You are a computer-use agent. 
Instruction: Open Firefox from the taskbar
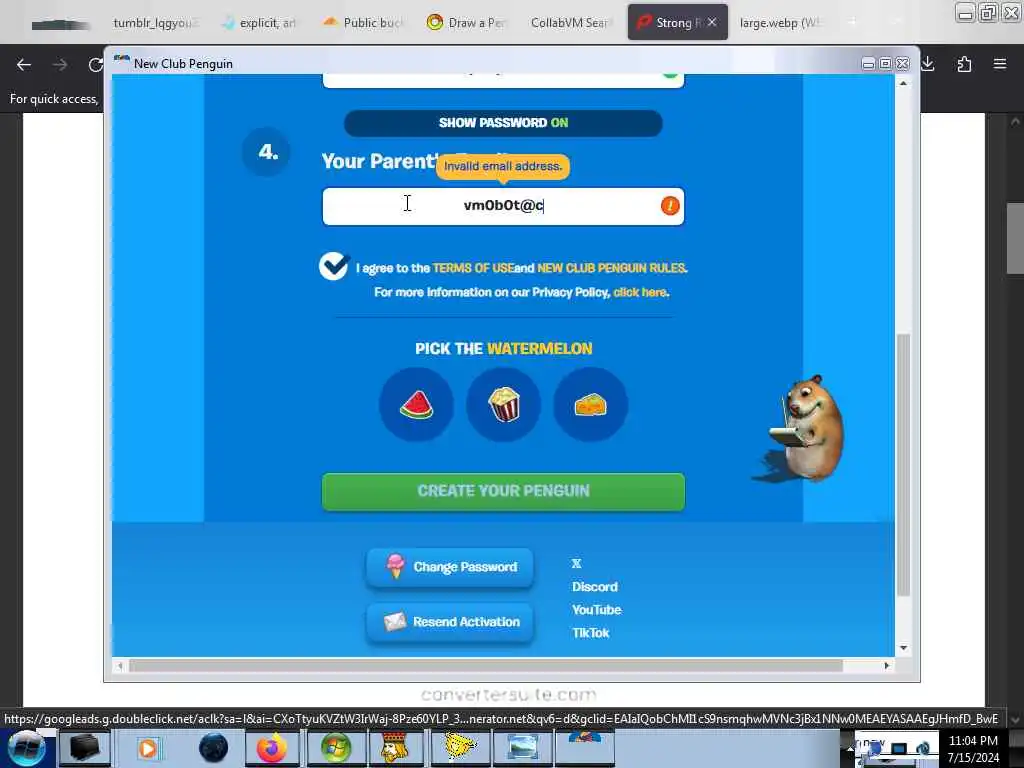272,748
